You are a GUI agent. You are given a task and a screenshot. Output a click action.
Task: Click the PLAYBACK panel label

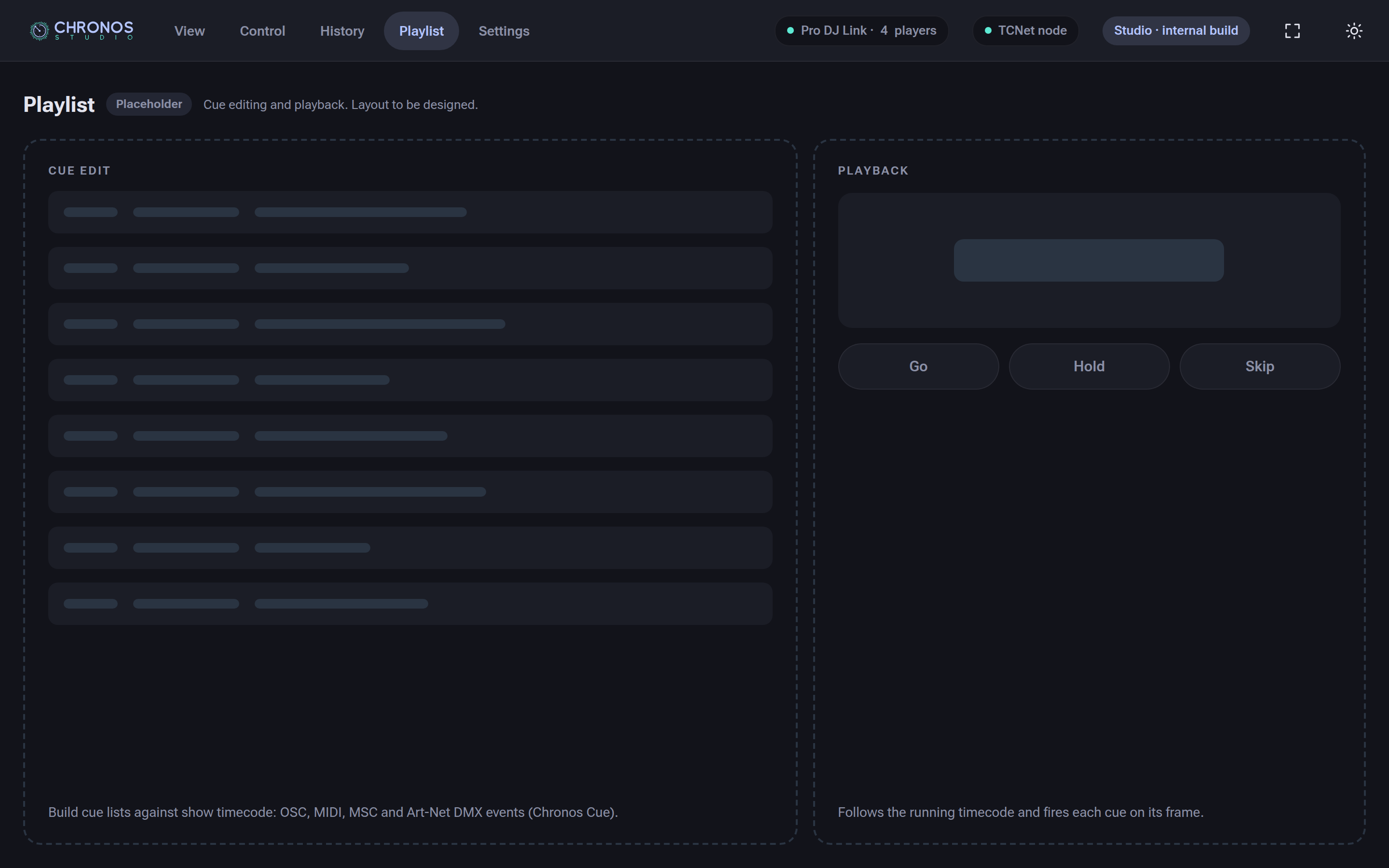[x=873, y=171]
